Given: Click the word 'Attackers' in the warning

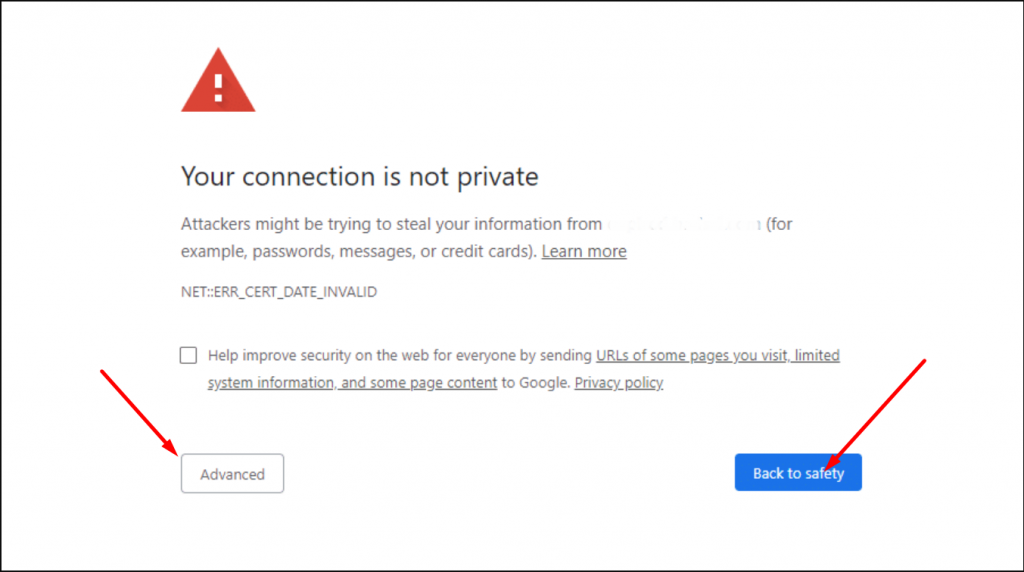Looking at the screenshot, I should (x=216, y=224).
